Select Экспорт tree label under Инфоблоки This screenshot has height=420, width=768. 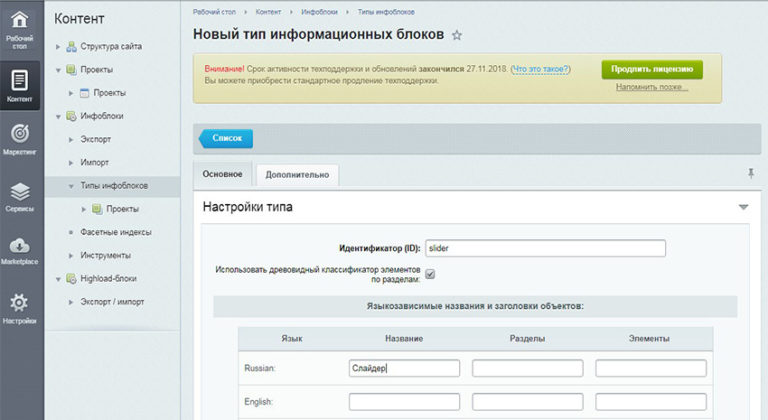[96, 139]
